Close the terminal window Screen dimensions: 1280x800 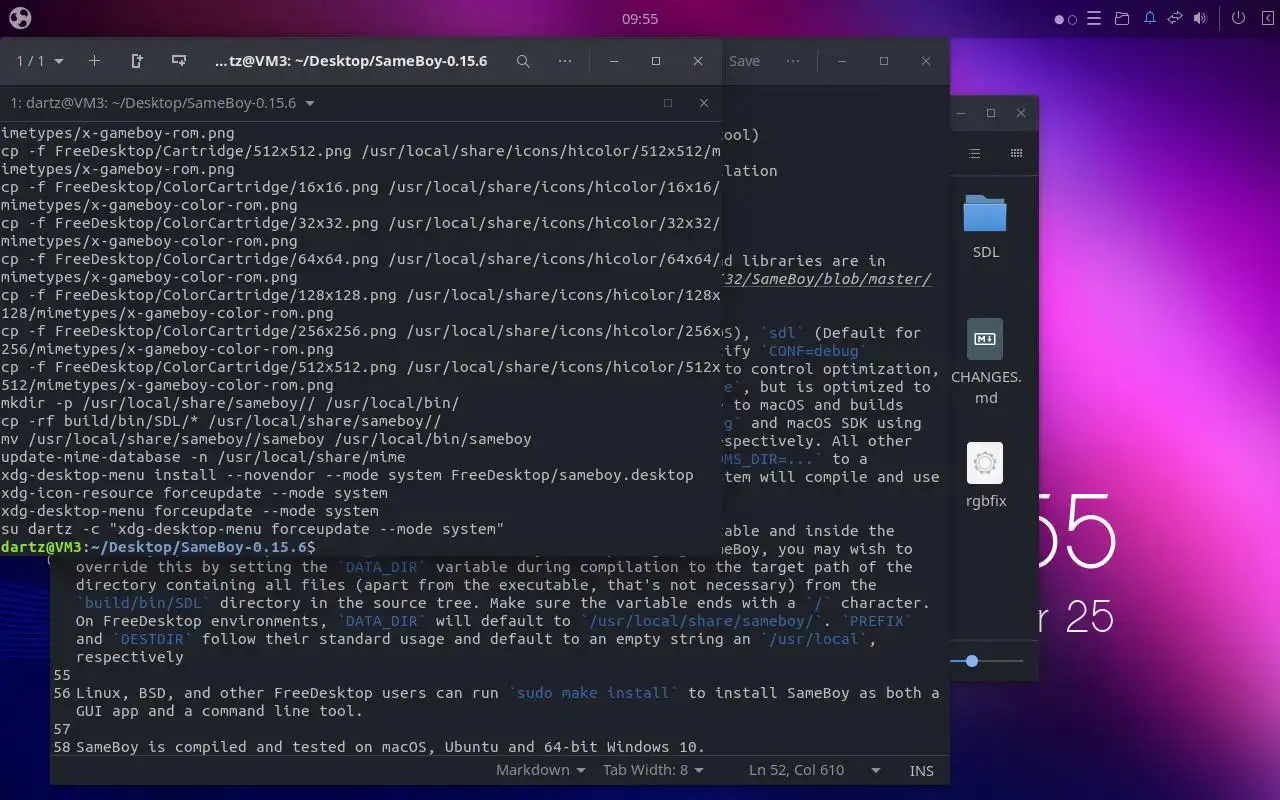(698, 61)
